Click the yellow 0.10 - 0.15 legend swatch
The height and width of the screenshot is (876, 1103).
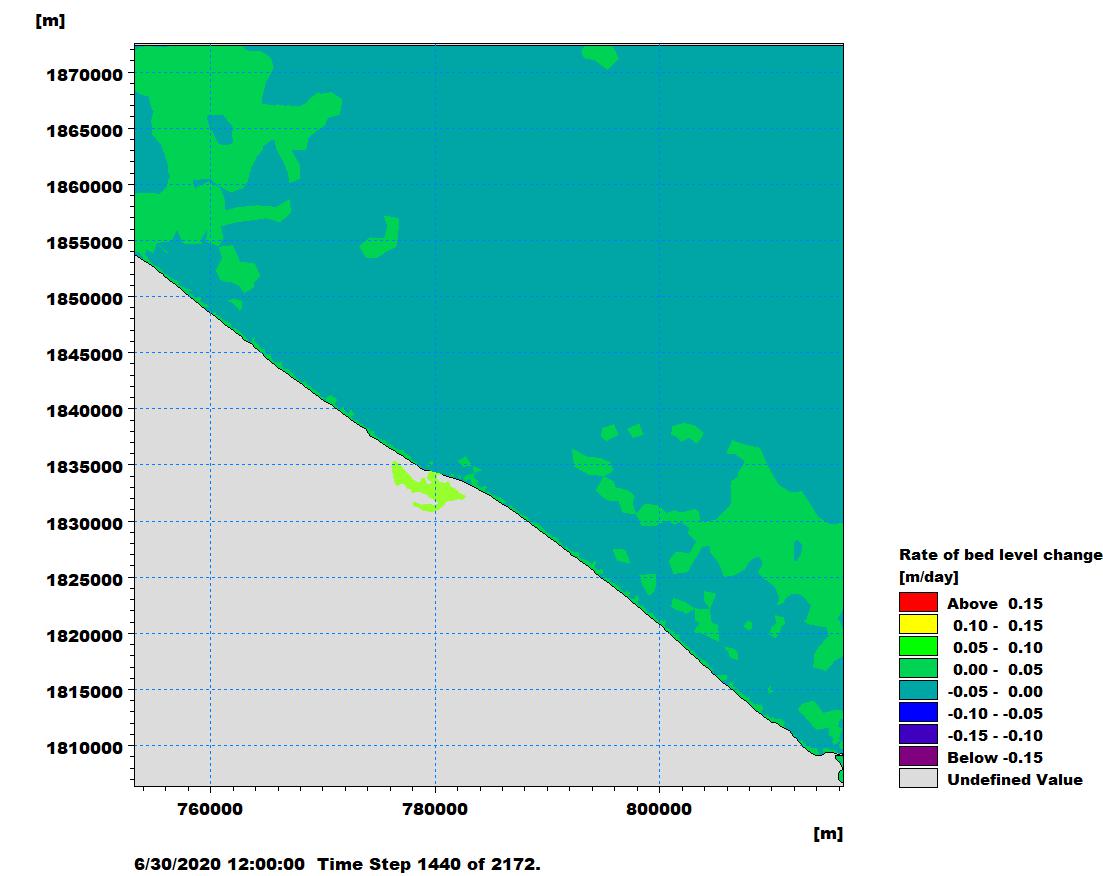[918, 624]
